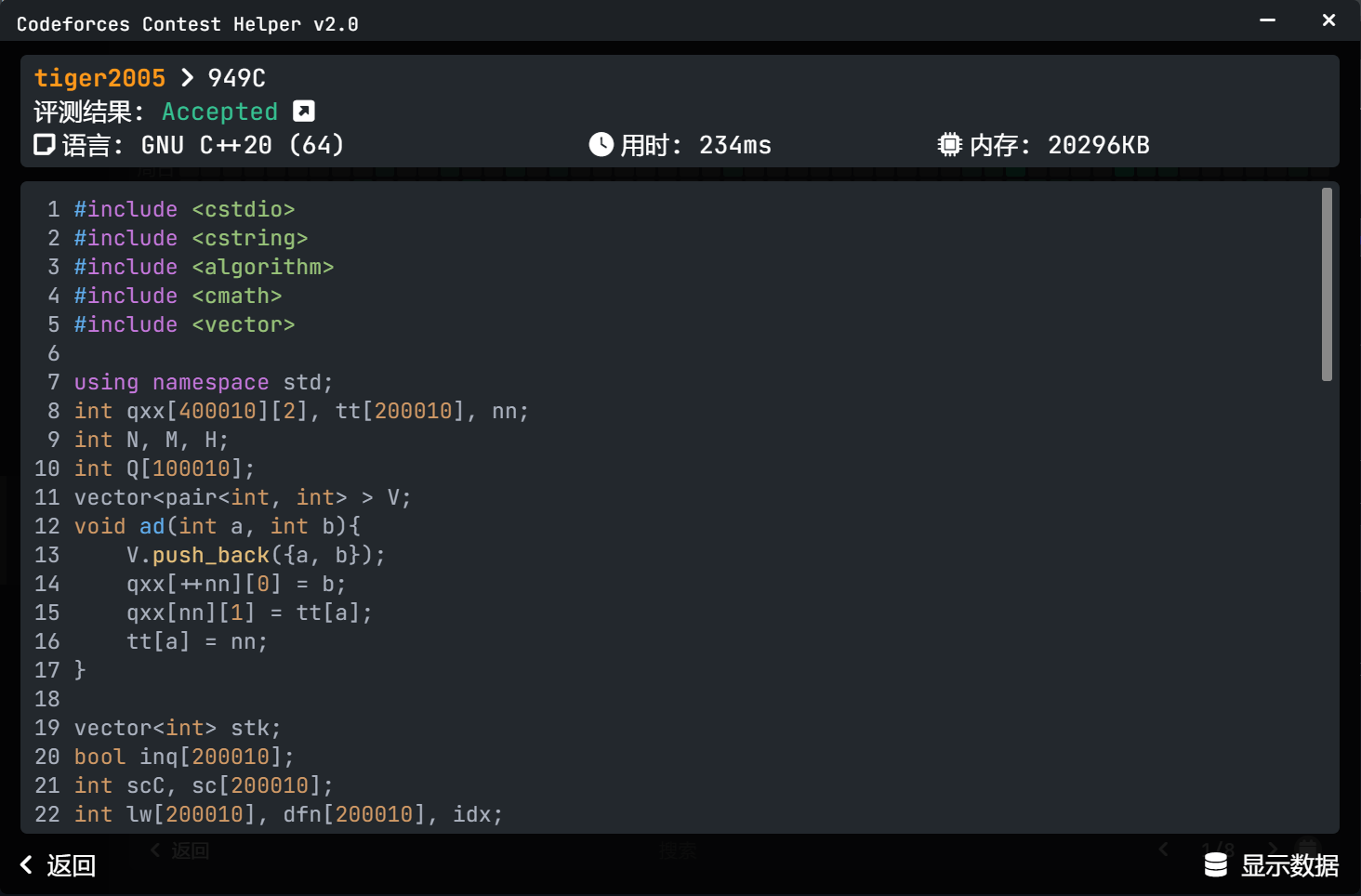Click the 234ms run time value
This screenshot has width=1361, height=896.
(x=734, y=145)
